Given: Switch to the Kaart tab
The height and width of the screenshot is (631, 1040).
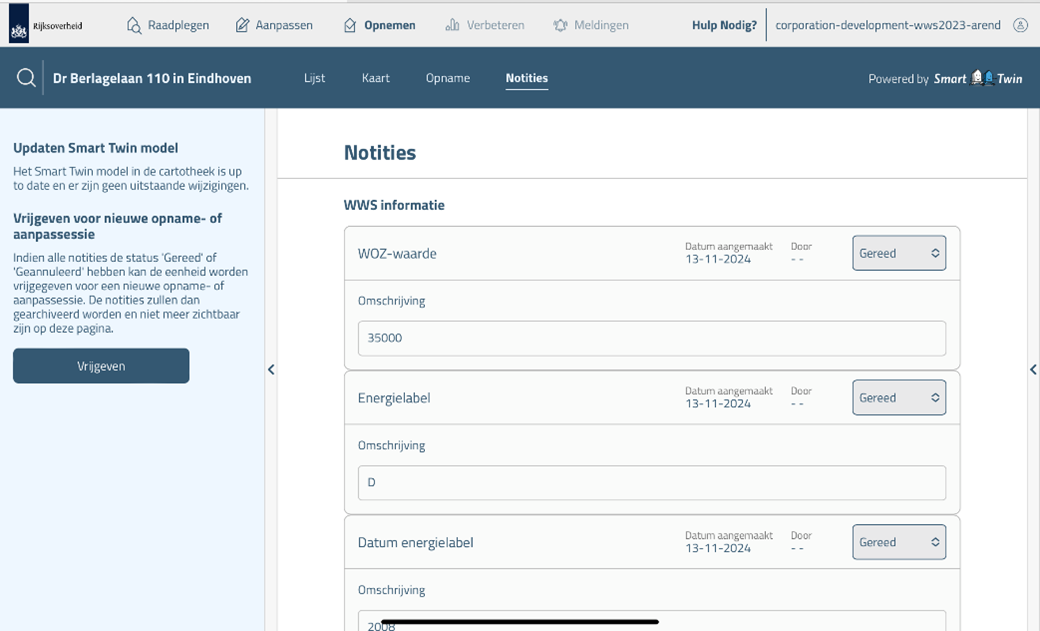Looking at the screenshot, I should 376,78.
